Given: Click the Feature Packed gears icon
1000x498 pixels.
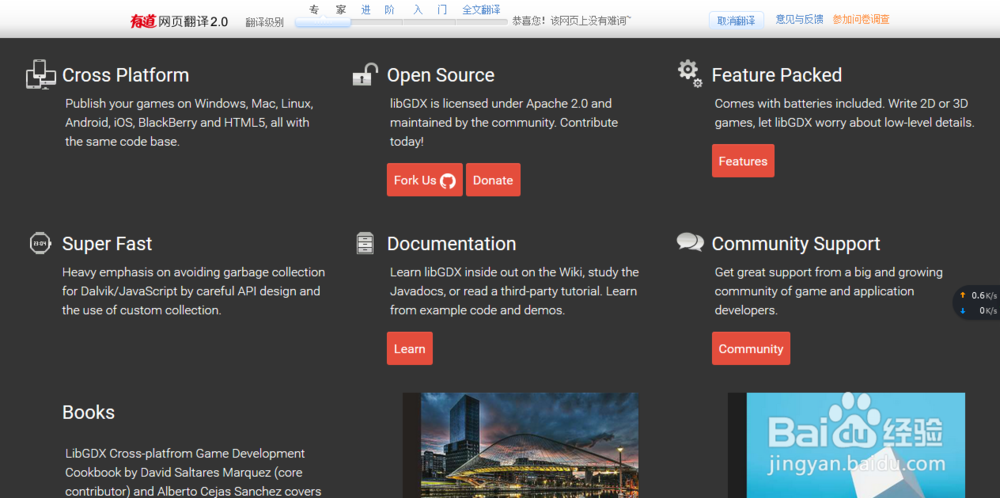Looking at the screenshot, I should pos(689,73).
